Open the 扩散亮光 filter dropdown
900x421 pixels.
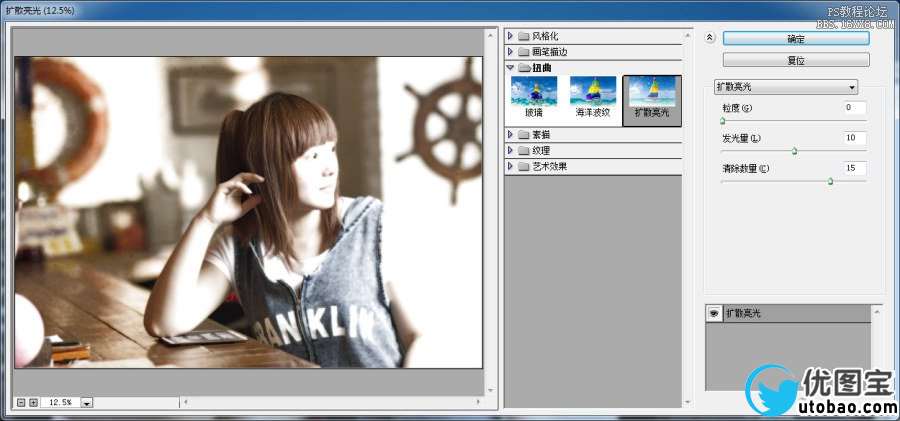point(786,87)
